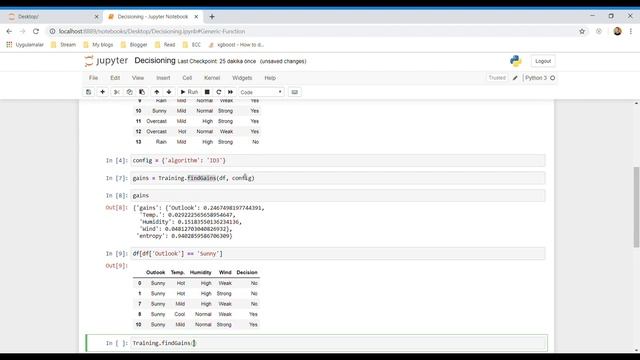The height and width of the screenshot is (360, 640).
Task: Open the Cell menu
Action: coord(187,78)
